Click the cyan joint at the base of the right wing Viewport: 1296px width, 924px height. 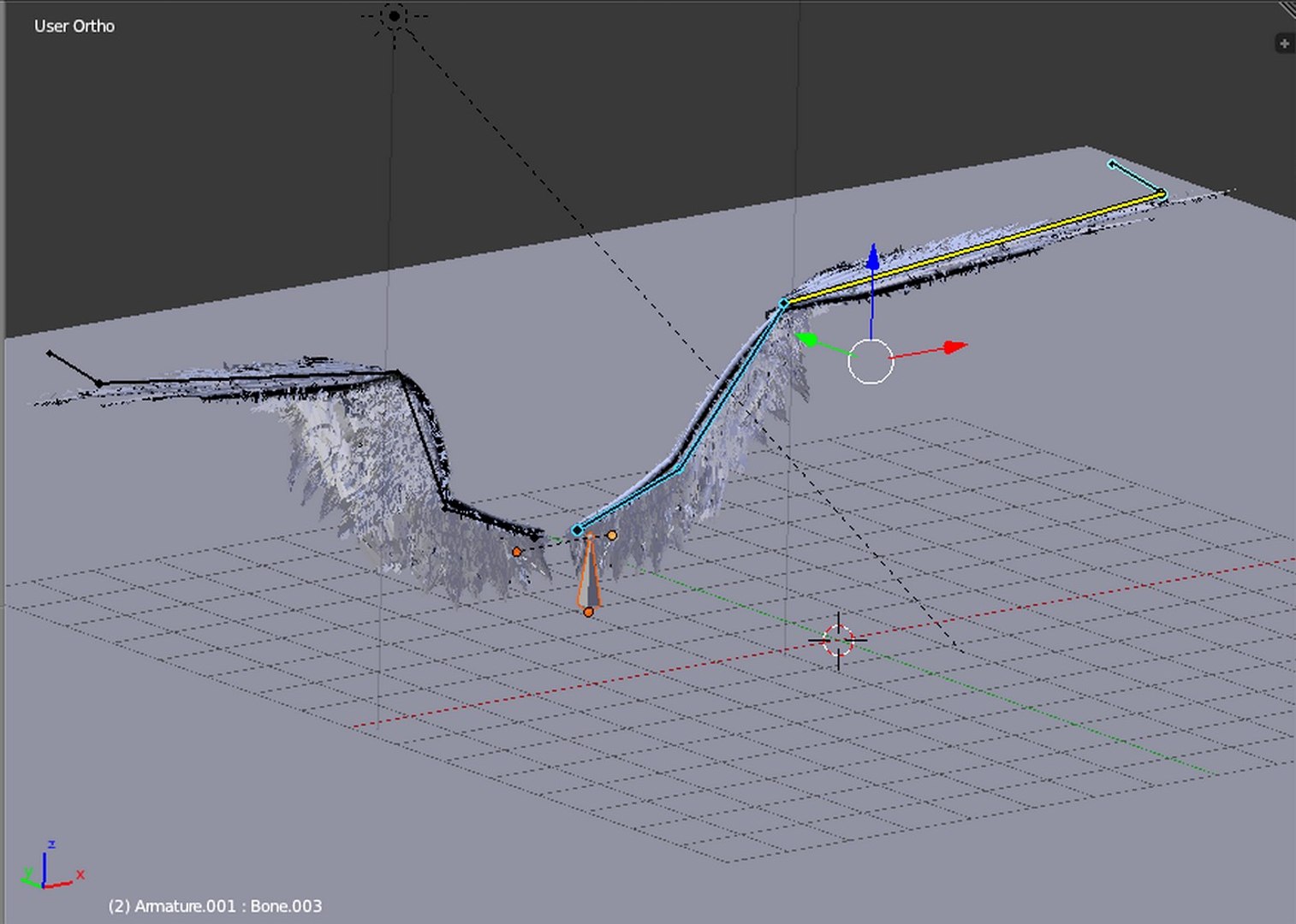pos(577,530)
